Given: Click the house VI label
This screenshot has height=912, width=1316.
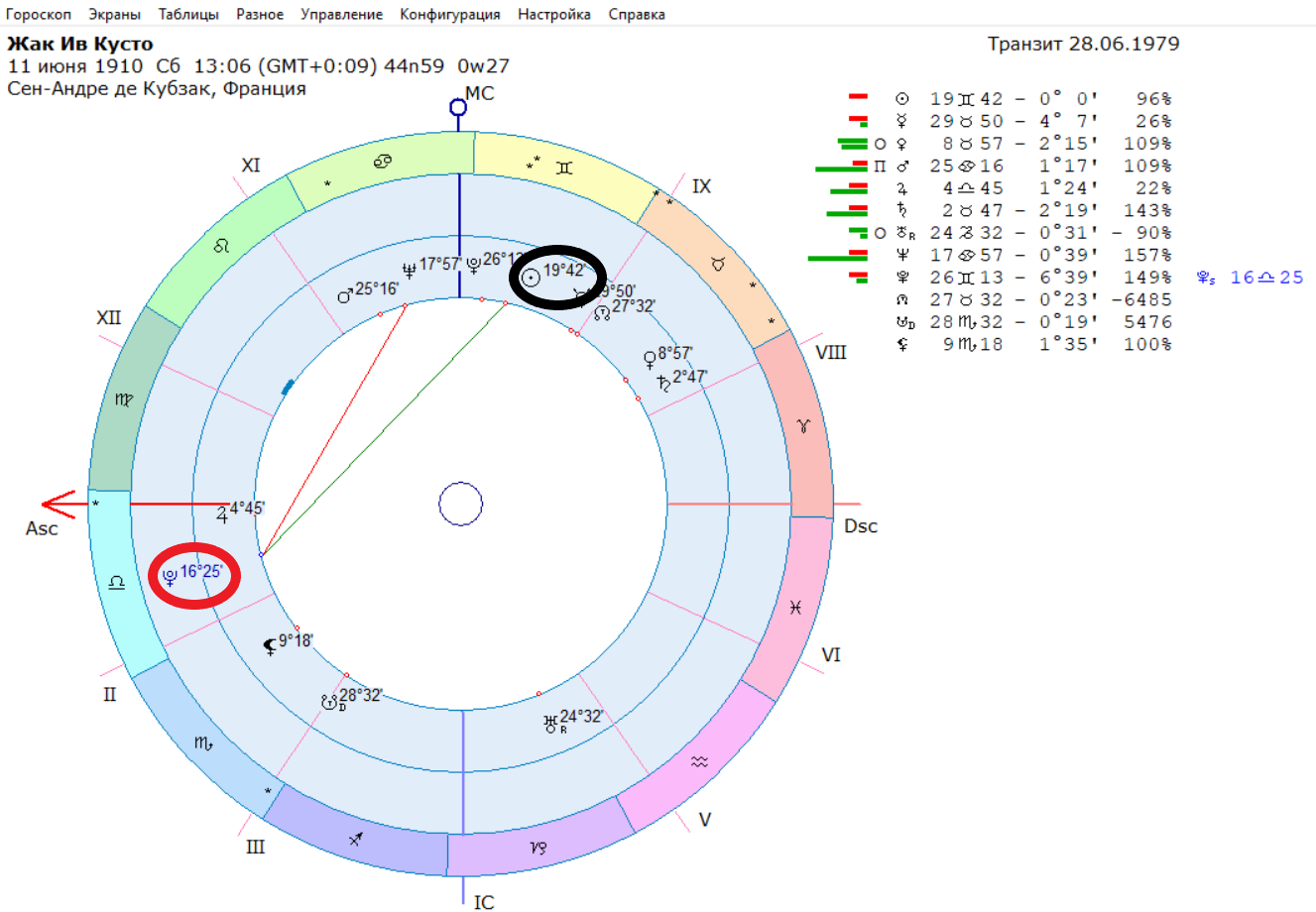Looking at the screenshot, I should coord(831,655).
